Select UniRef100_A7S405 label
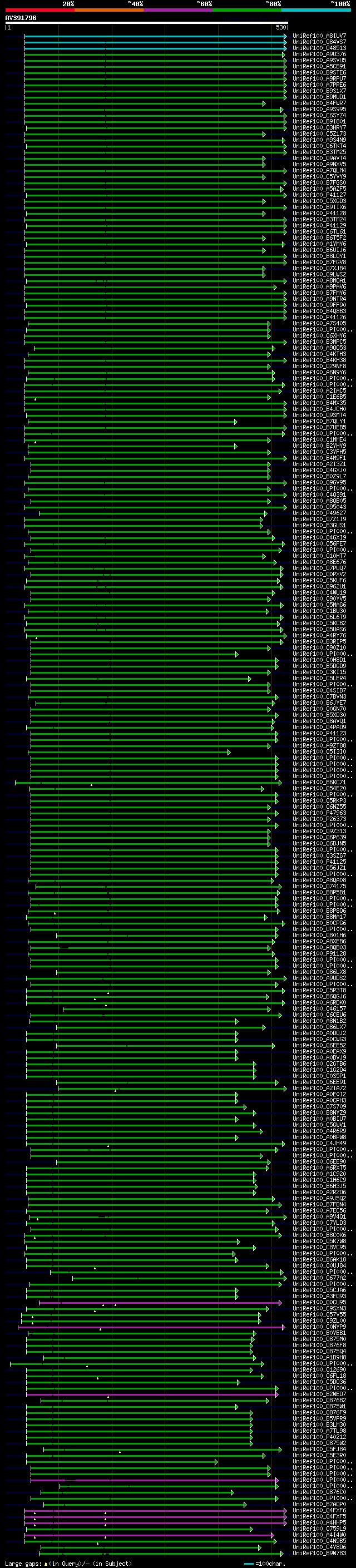Viewport: 356px width, 1568px height. tap(319, 323)
